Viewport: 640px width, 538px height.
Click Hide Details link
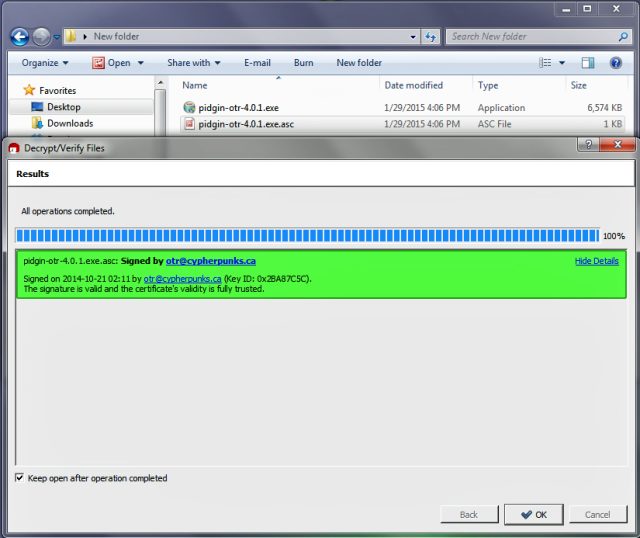coord(597,261)
